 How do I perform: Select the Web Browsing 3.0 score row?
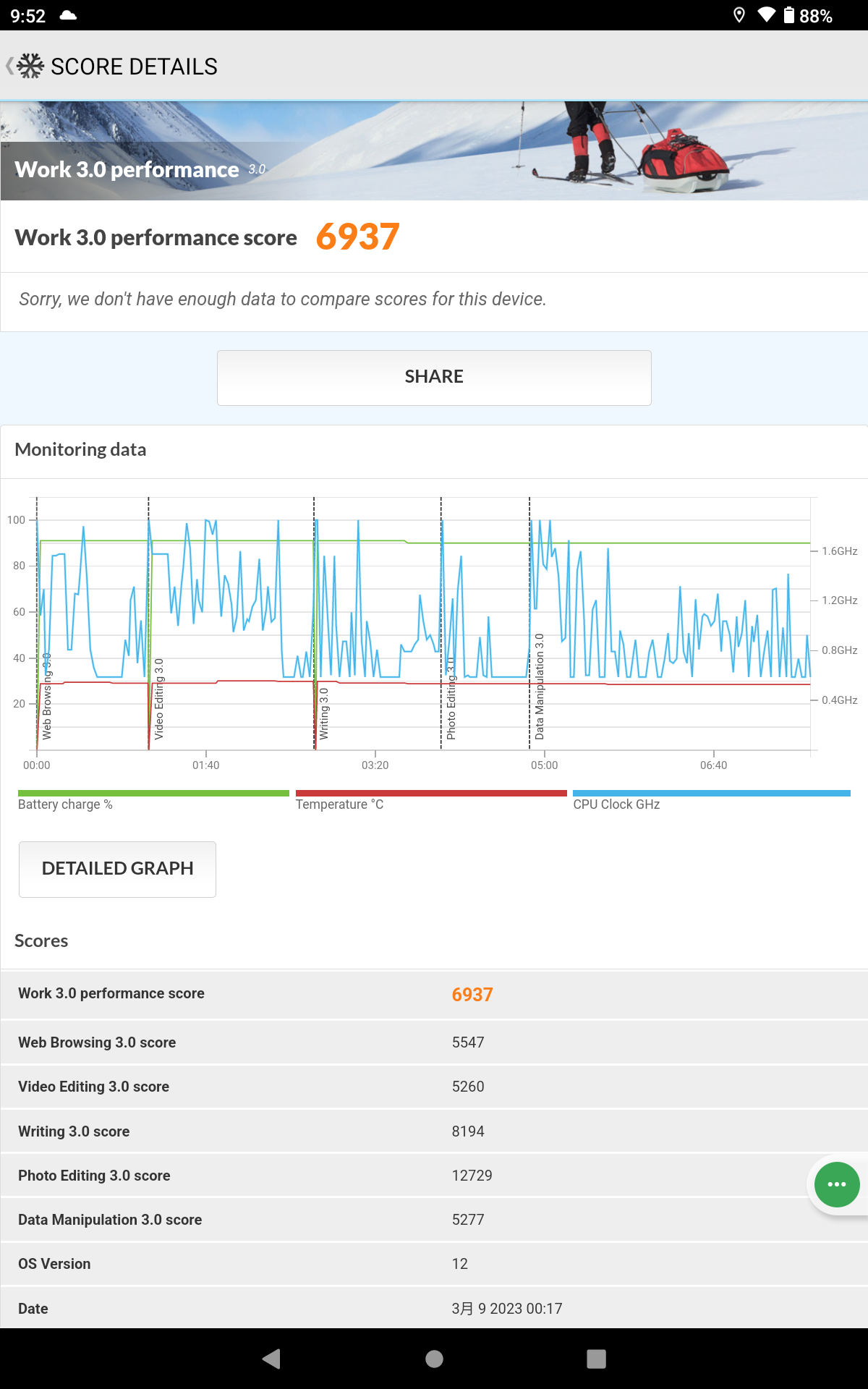pos(434,1042)
